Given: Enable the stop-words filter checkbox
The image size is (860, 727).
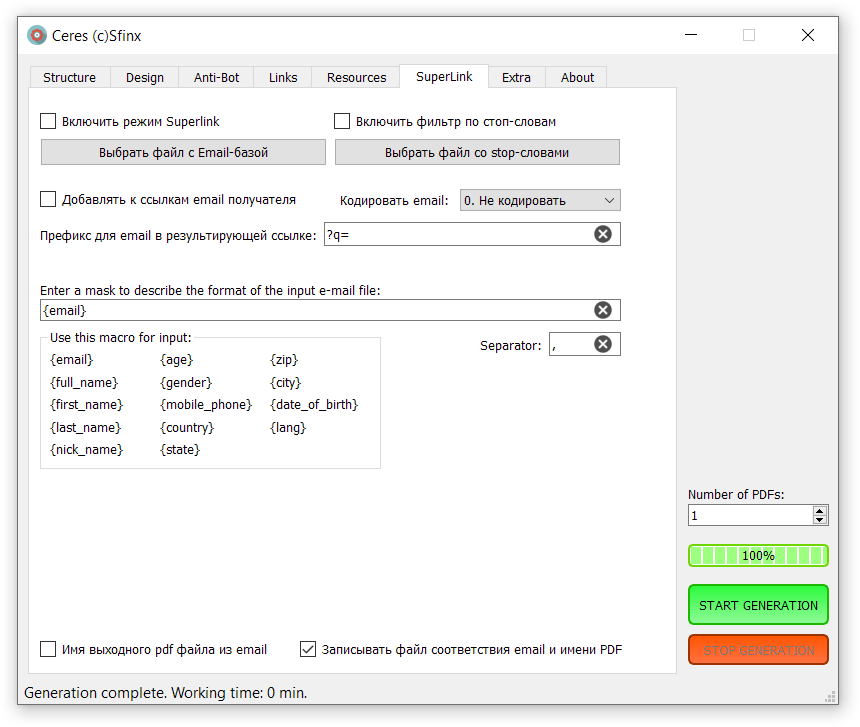Looking at the screenshot, I should [x=342, y=121].
